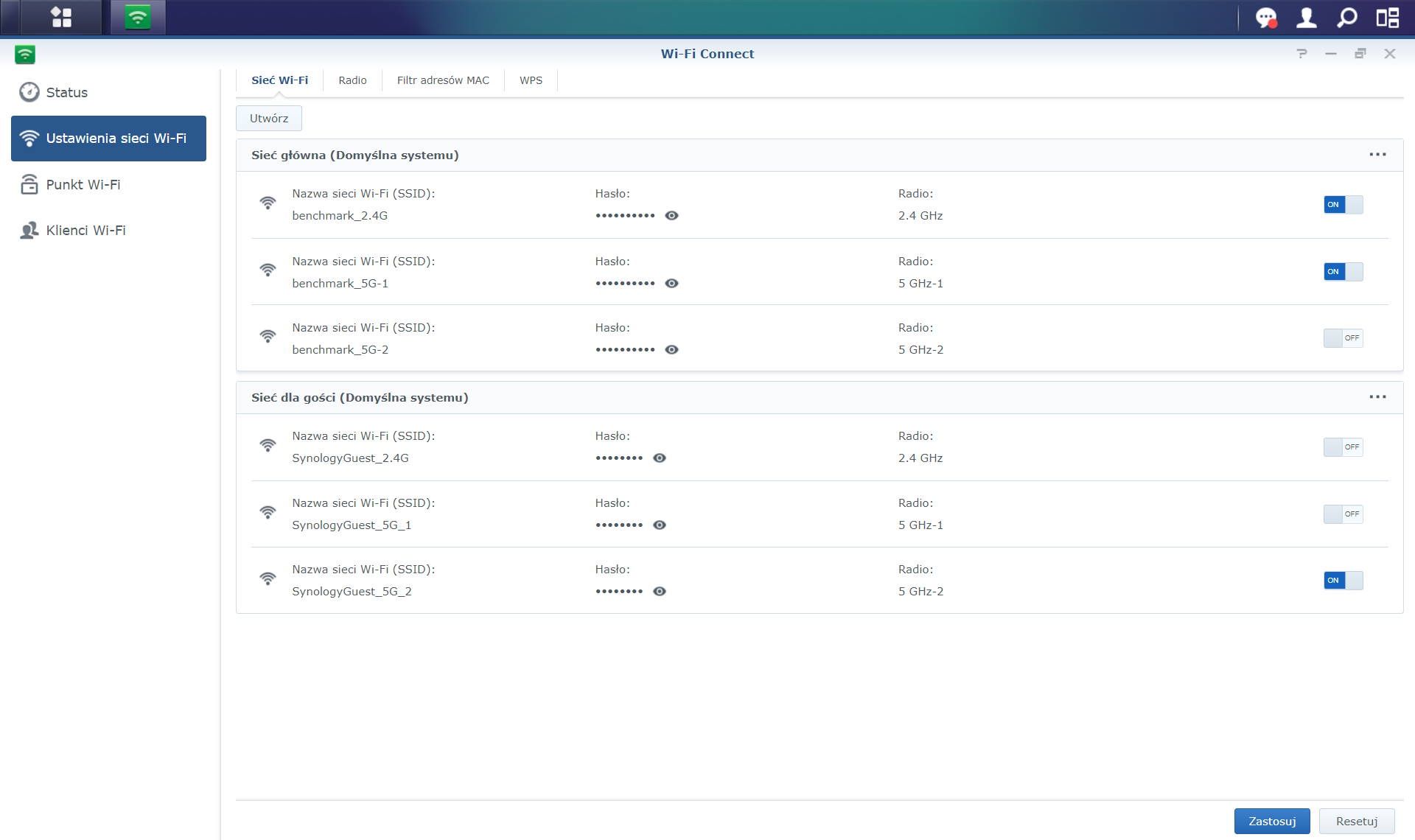Open the notifications chat bubble icon
The image size is (1415, 840).
point(1266,18)
